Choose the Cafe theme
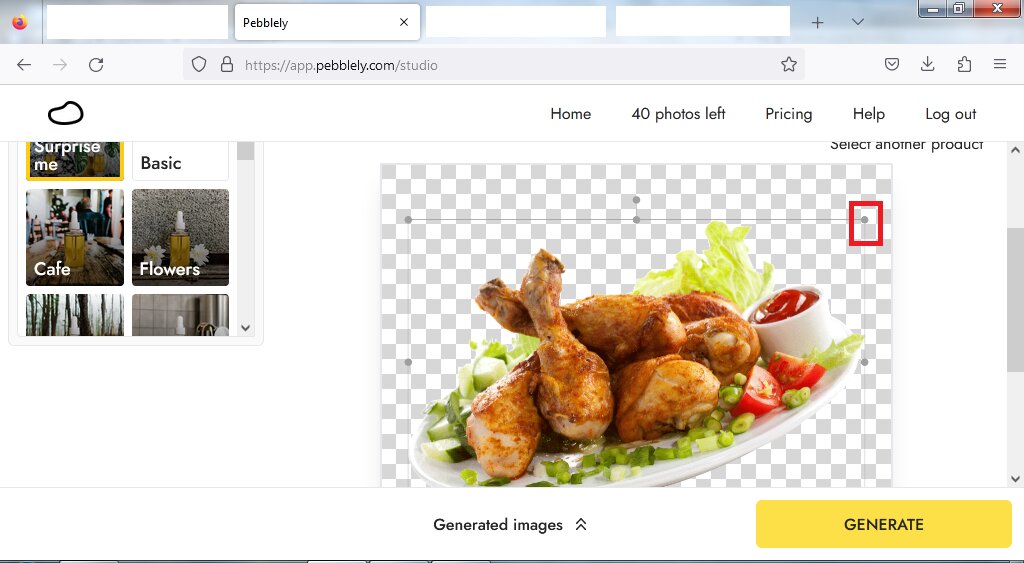The width and height of the screenshot is (1024, 563). tap(74, 237)
